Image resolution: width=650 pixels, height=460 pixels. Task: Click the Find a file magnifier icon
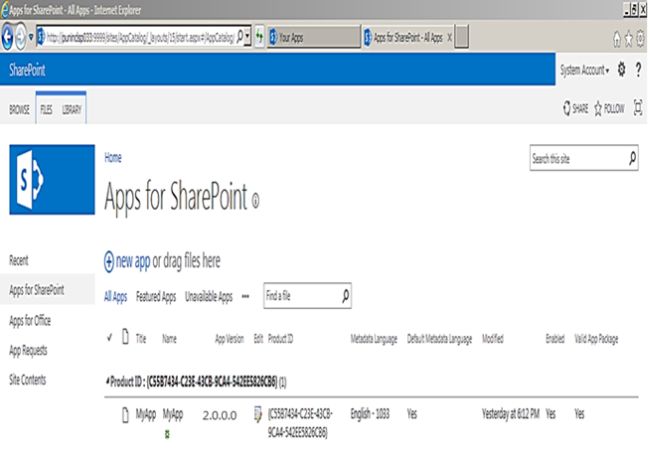point(345,296)
